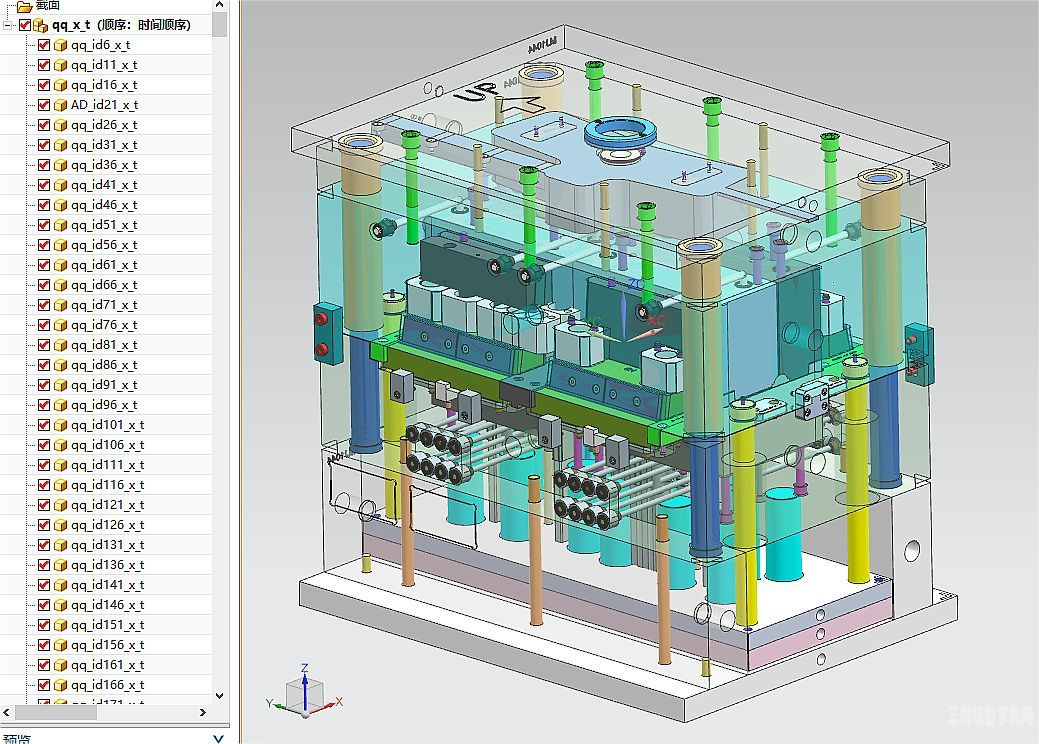Click the part icon of qq_id66_x_t
Image resolution: width=1039 pixels, height=744 pixels.
(60, 285)
